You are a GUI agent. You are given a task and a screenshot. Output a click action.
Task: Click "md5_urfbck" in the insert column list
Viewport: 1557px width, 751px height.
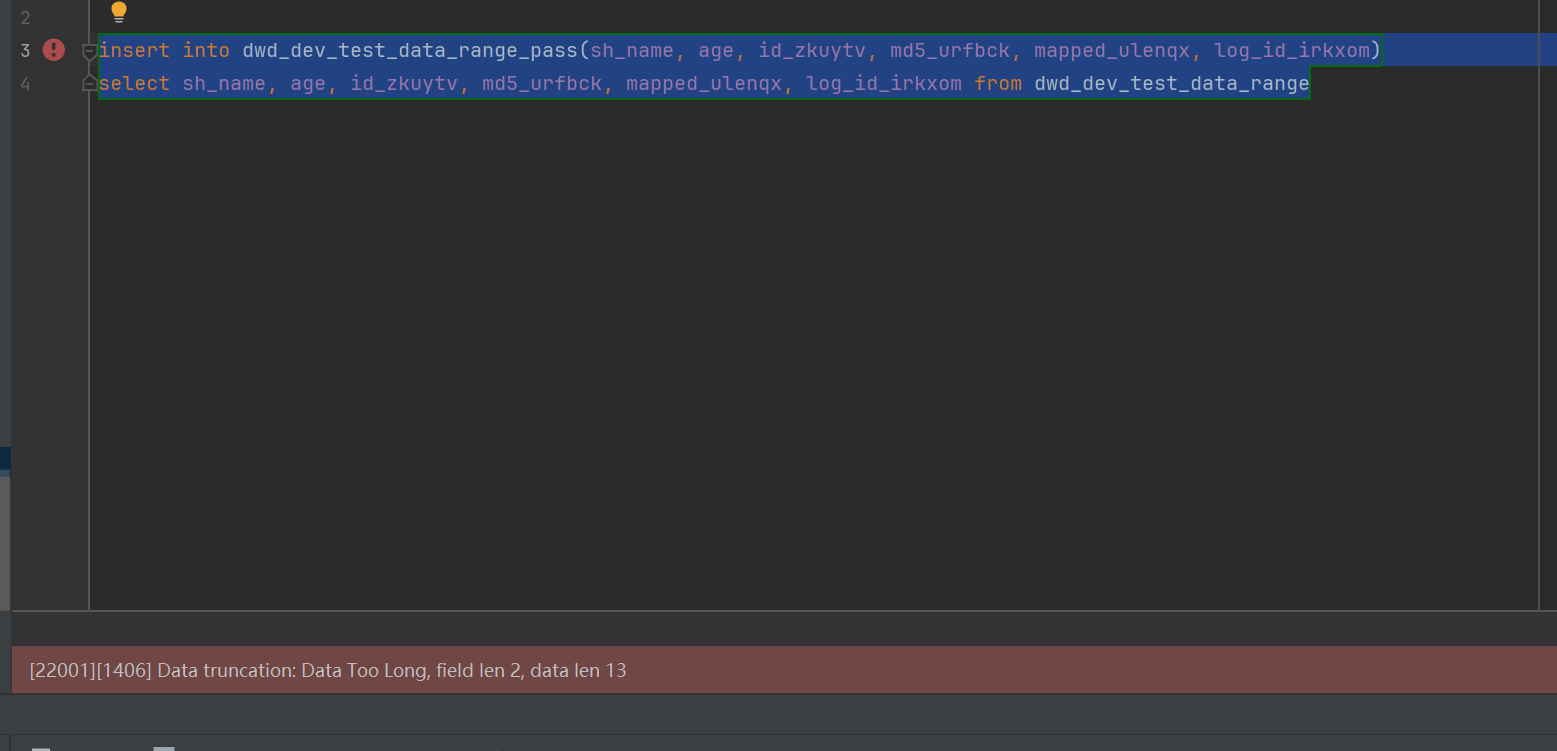pos(950,50)
